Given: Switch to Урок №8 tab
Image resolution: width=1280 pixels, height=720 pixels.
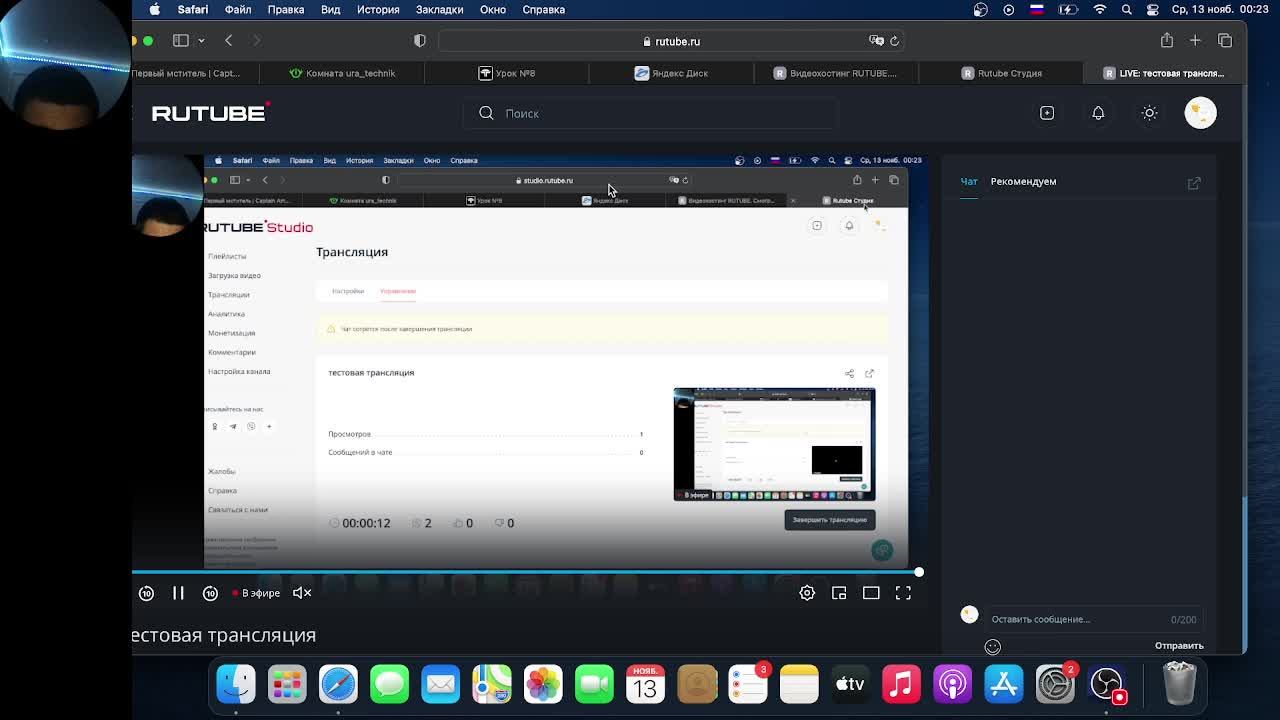Looking at the screenshot, I should (507, 73).
